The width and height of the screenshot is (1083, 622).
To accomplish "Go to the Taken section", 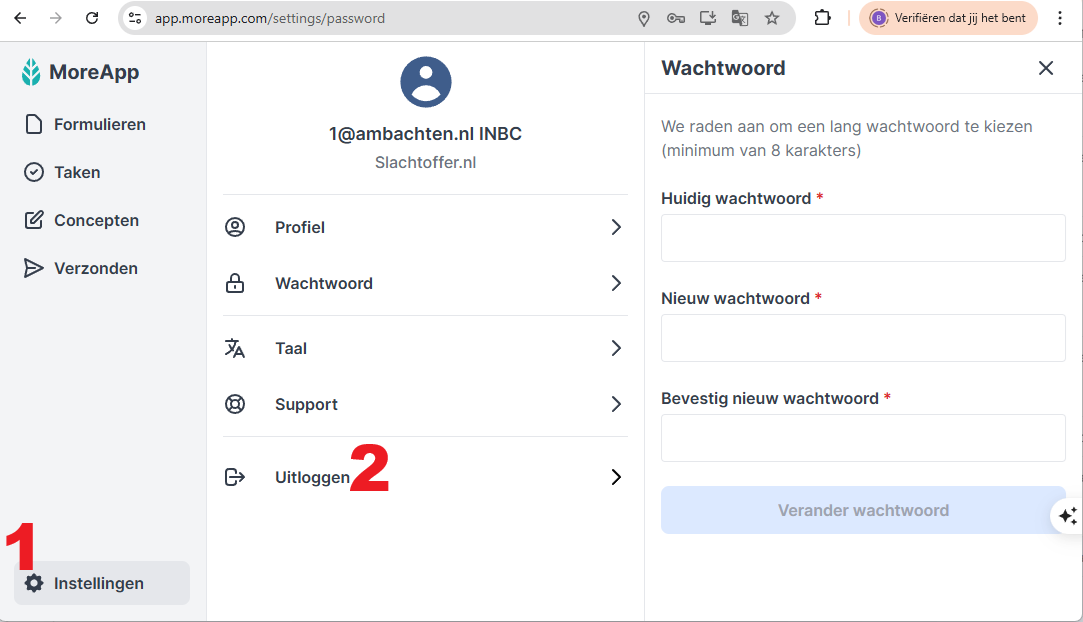I will point(77,172).
